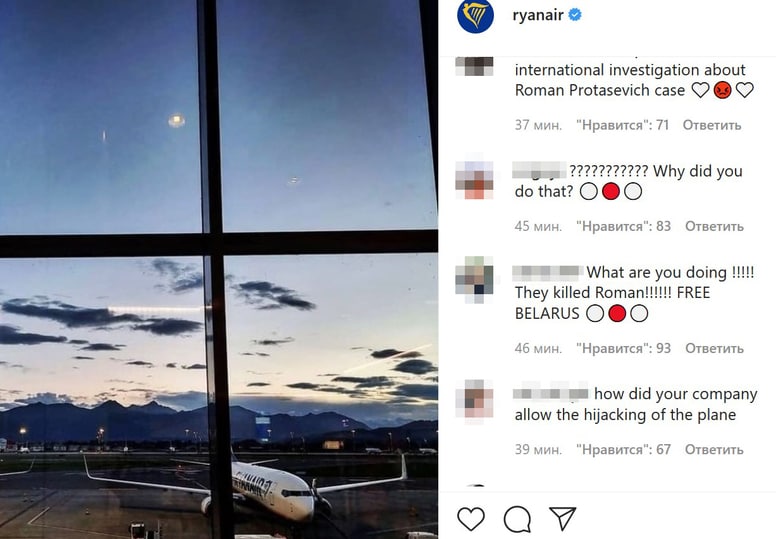Open the ryanair username link
Image resolution: width=776 pixels, height=539 pixels.
coord(538,15)
